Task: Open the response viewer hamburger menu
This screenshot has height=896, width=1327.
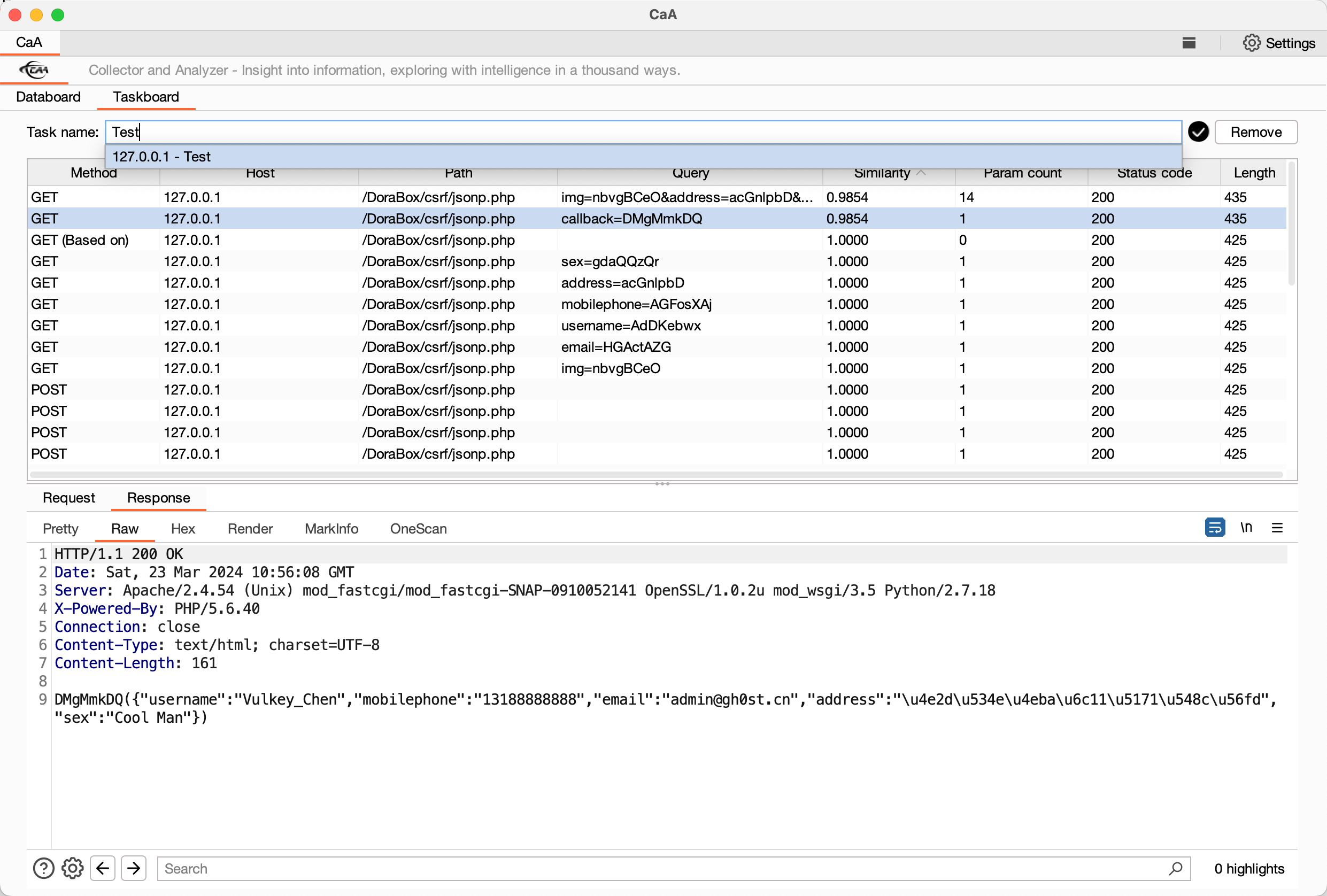Action: pyautogui.click(x=1277, y=528)
